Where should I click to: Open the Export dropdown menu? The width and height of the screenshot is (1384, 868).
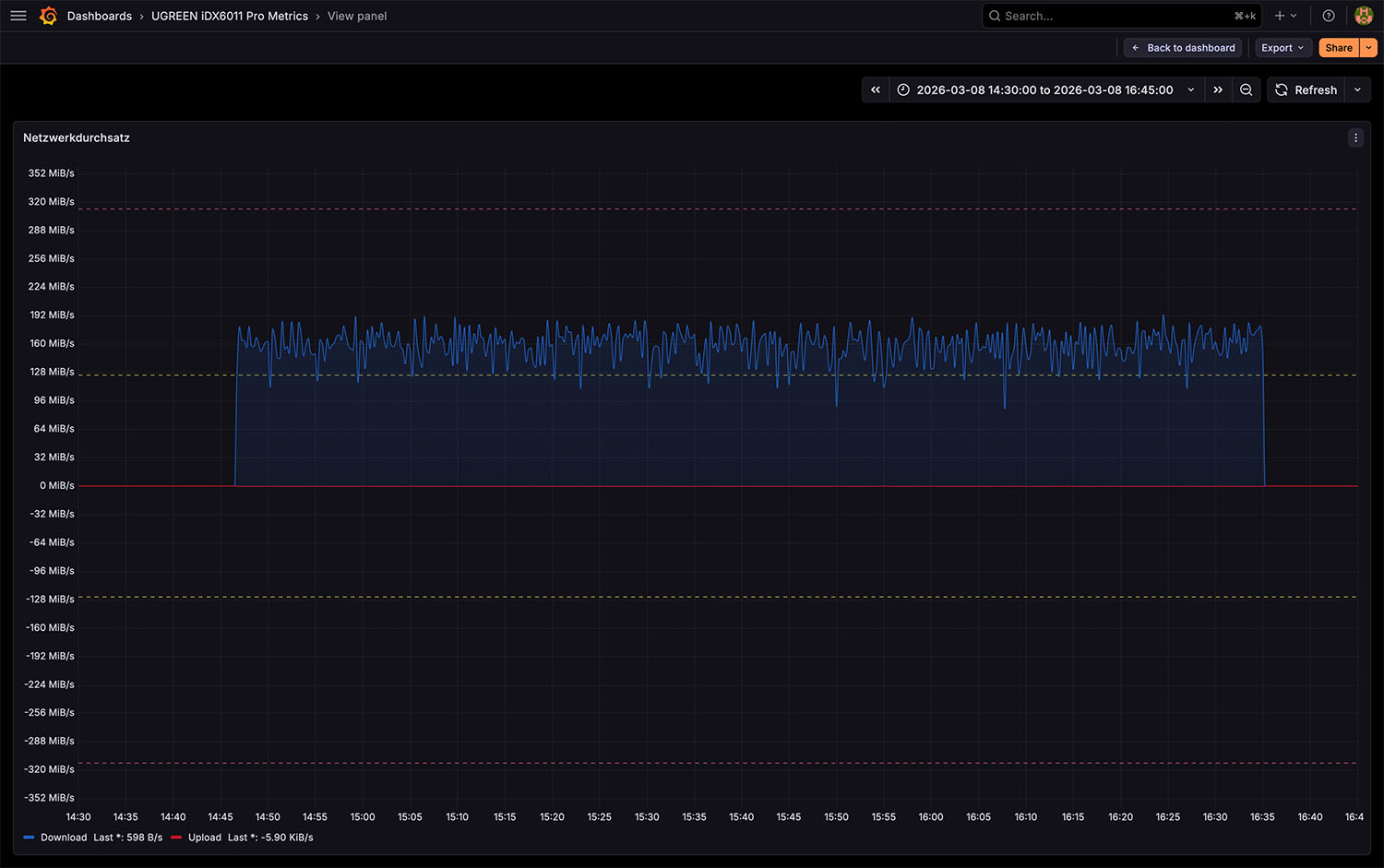pos(1283,48)
